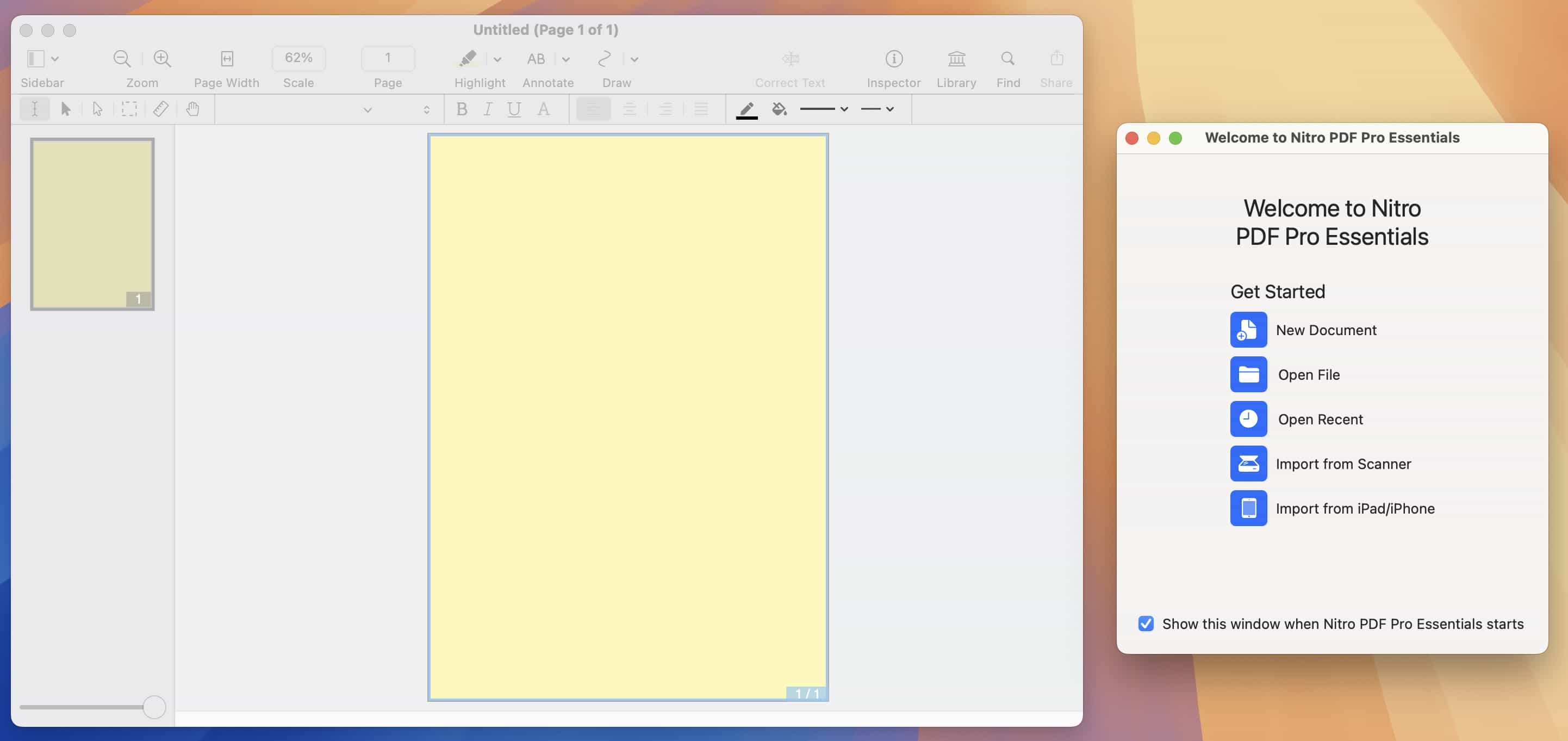Click the Annotate AB toolbar item
Image resolution: width=1568 pixels, height=741 pixels.
(x=536, y=59)
